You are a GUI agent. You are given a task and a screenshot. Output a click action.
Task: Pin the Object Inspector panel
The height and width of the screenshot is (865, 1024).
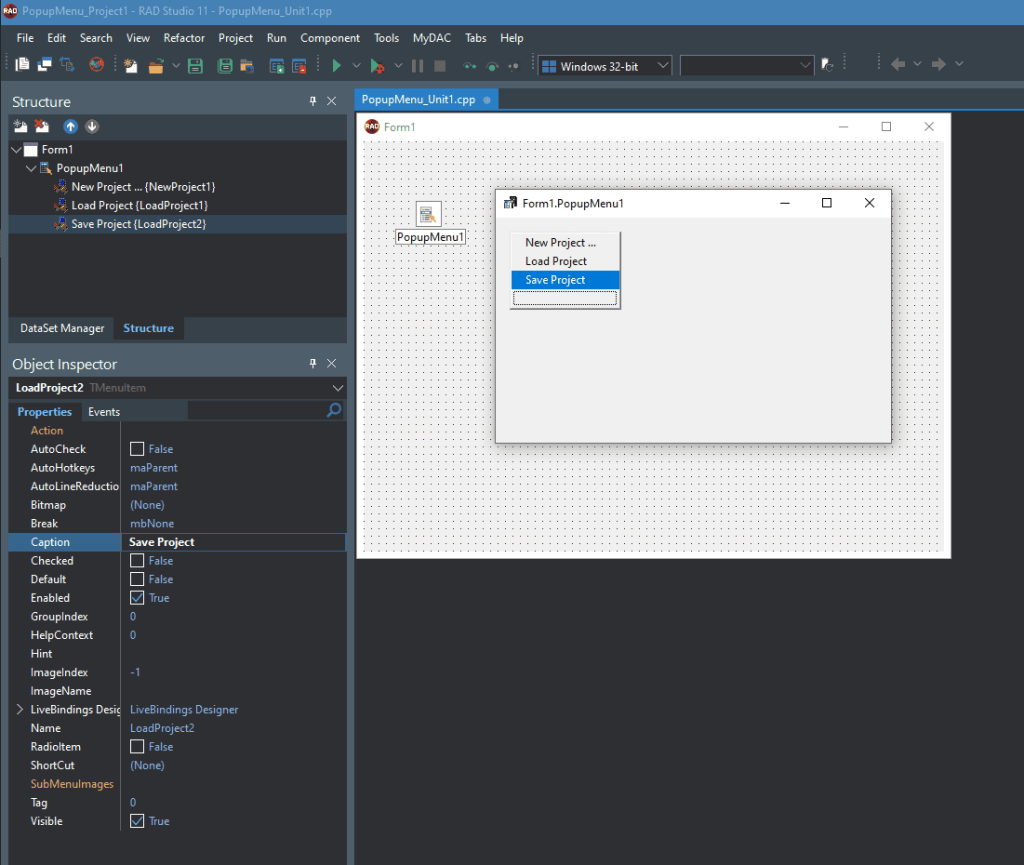tap(313, 363)
